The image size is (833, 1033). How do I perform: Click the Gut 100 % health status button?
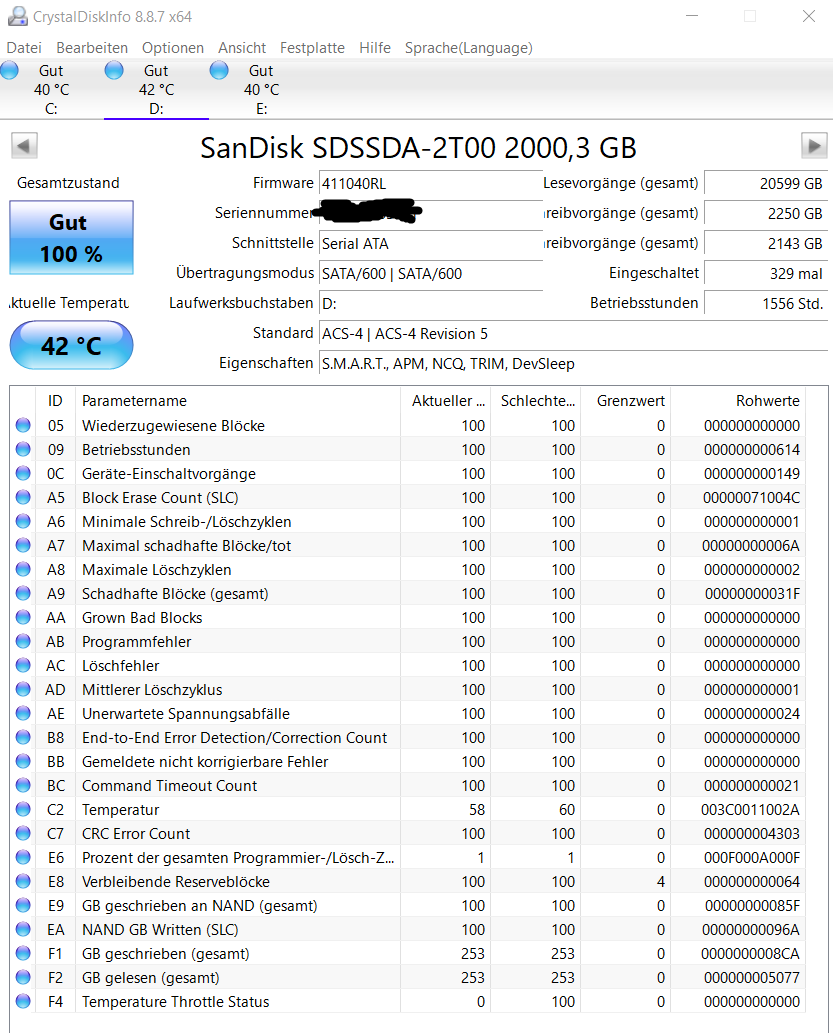click(71, 238)
